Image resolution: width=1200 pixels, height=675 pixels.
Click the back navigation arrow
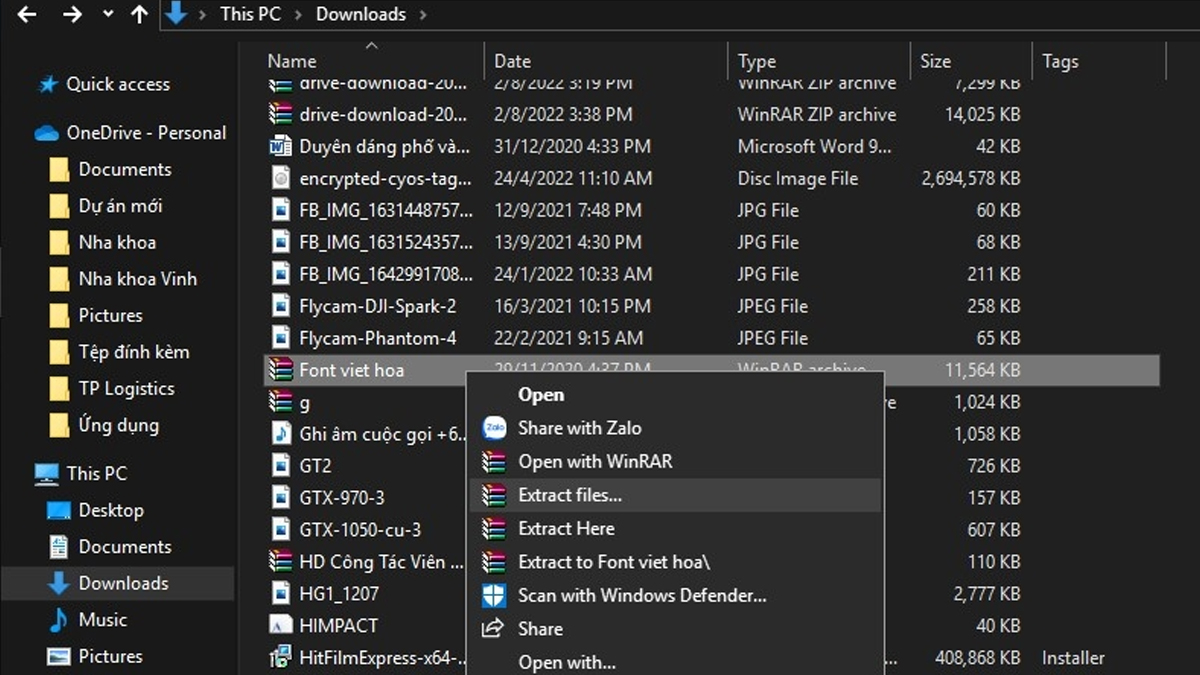[26, 14]
